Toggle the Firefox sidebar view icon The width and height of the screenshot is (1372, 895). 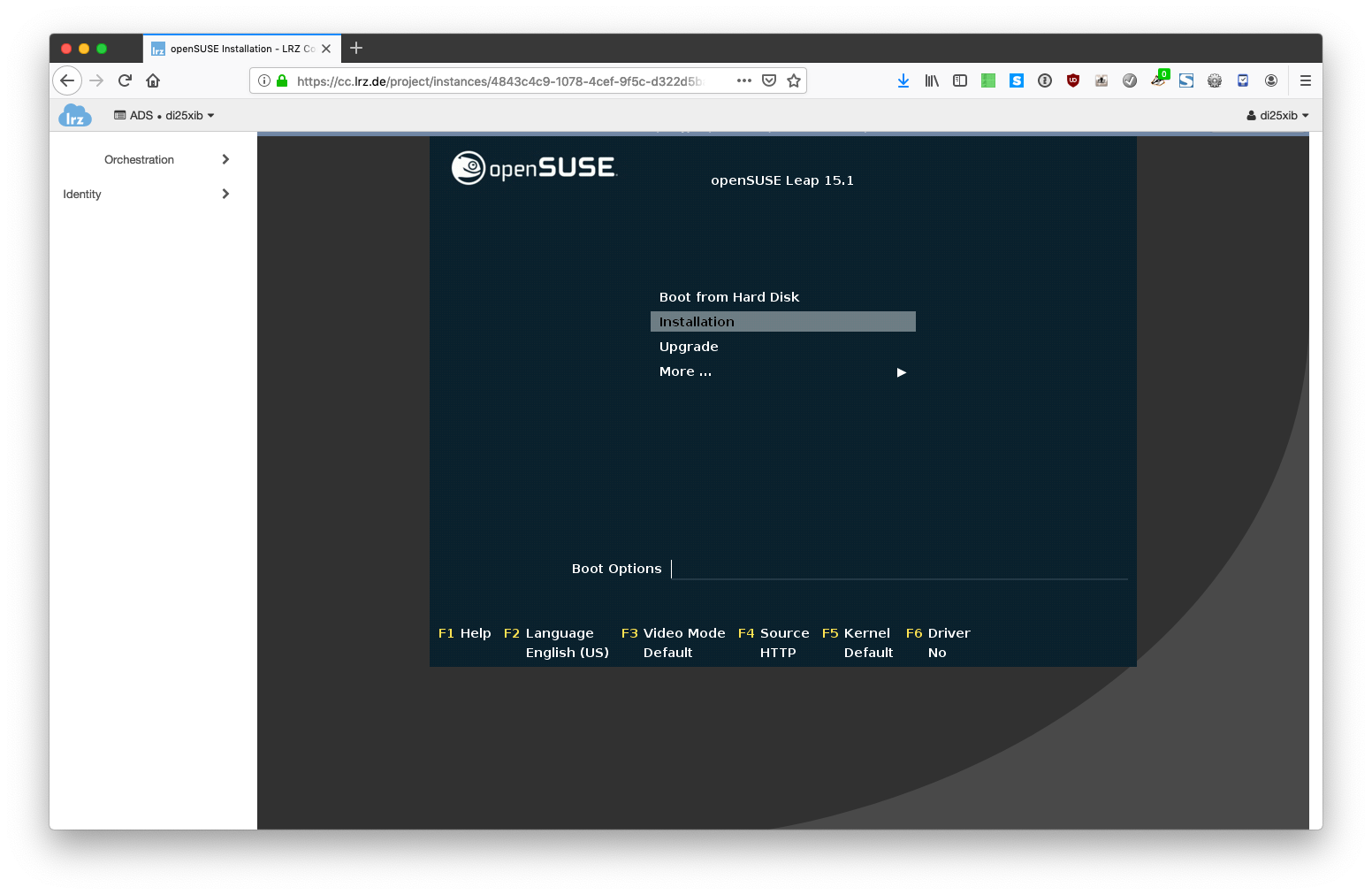(960, 80)
